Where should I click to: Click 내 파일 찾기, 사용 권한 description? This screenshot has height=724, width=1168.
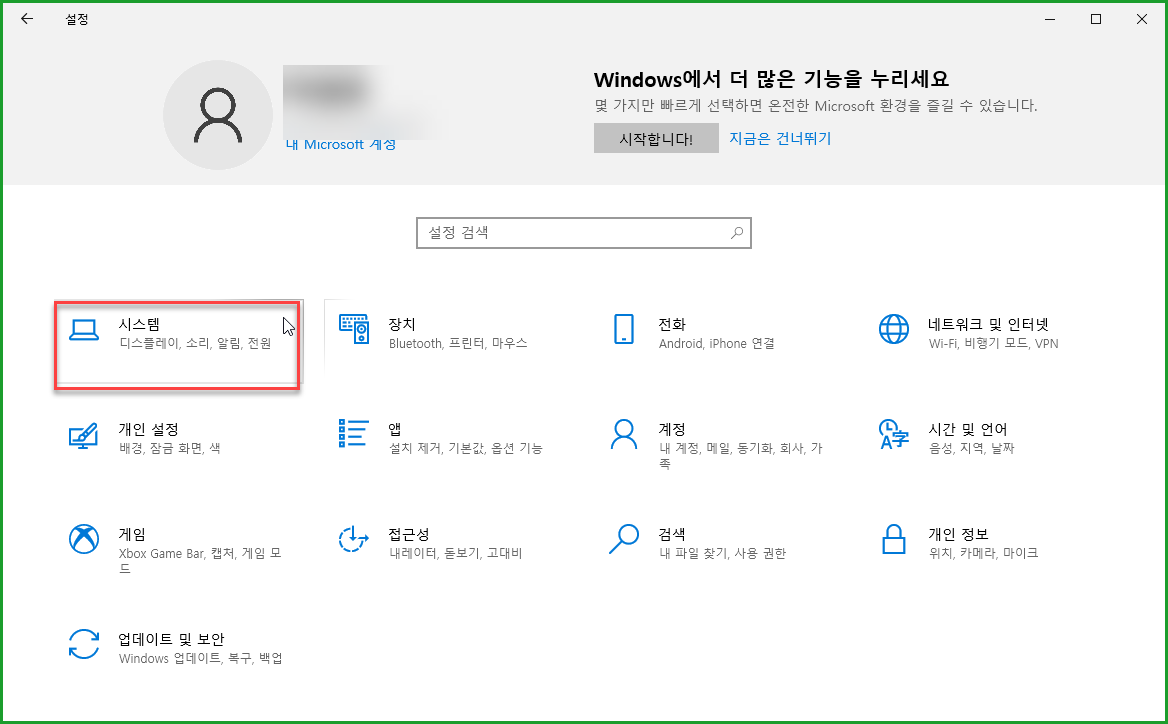(x=722, y=553)
